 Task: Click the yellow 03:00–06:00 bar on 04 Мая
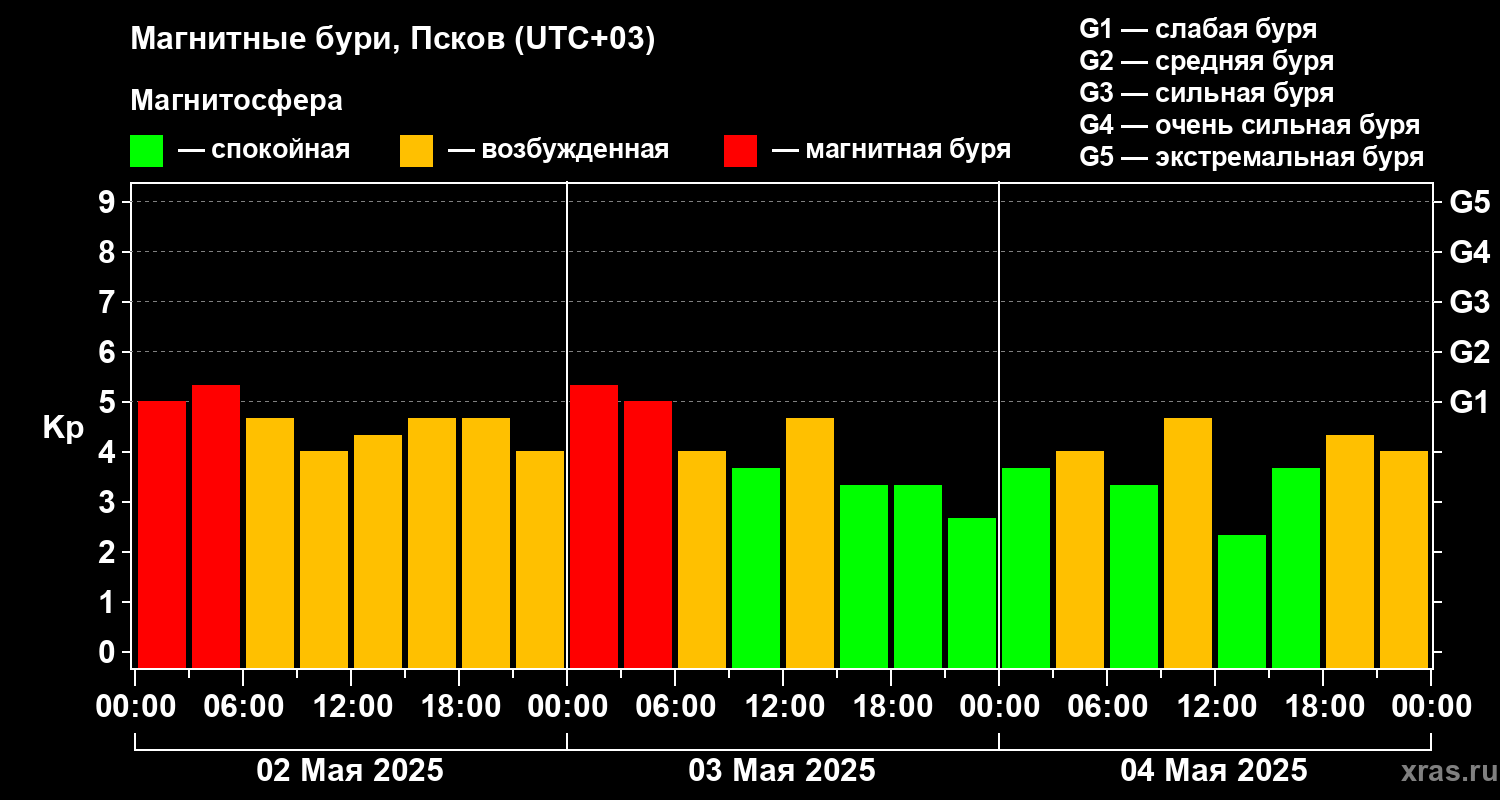click(1080, 559)
